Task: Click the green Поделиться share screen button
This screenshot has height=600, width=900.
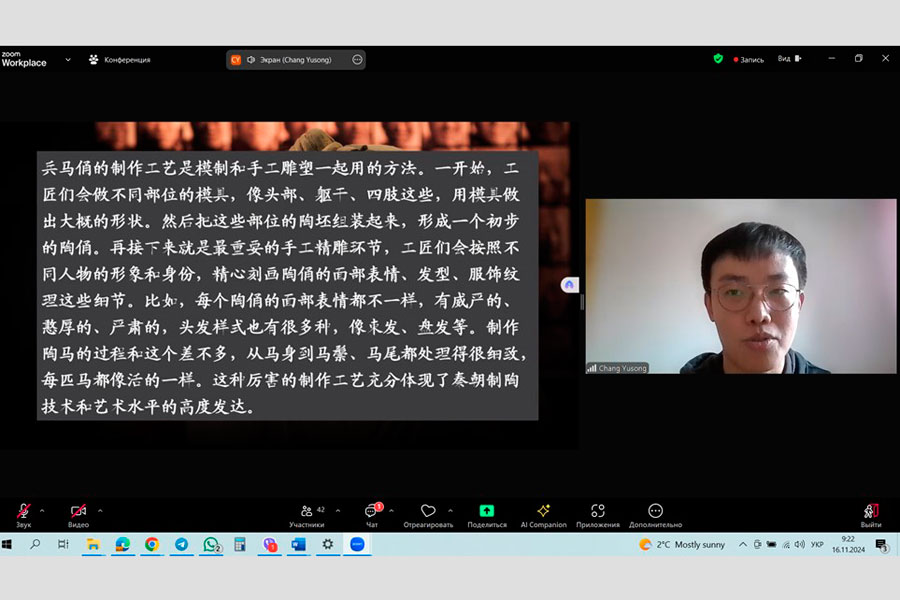Action: tap(487, 515)
